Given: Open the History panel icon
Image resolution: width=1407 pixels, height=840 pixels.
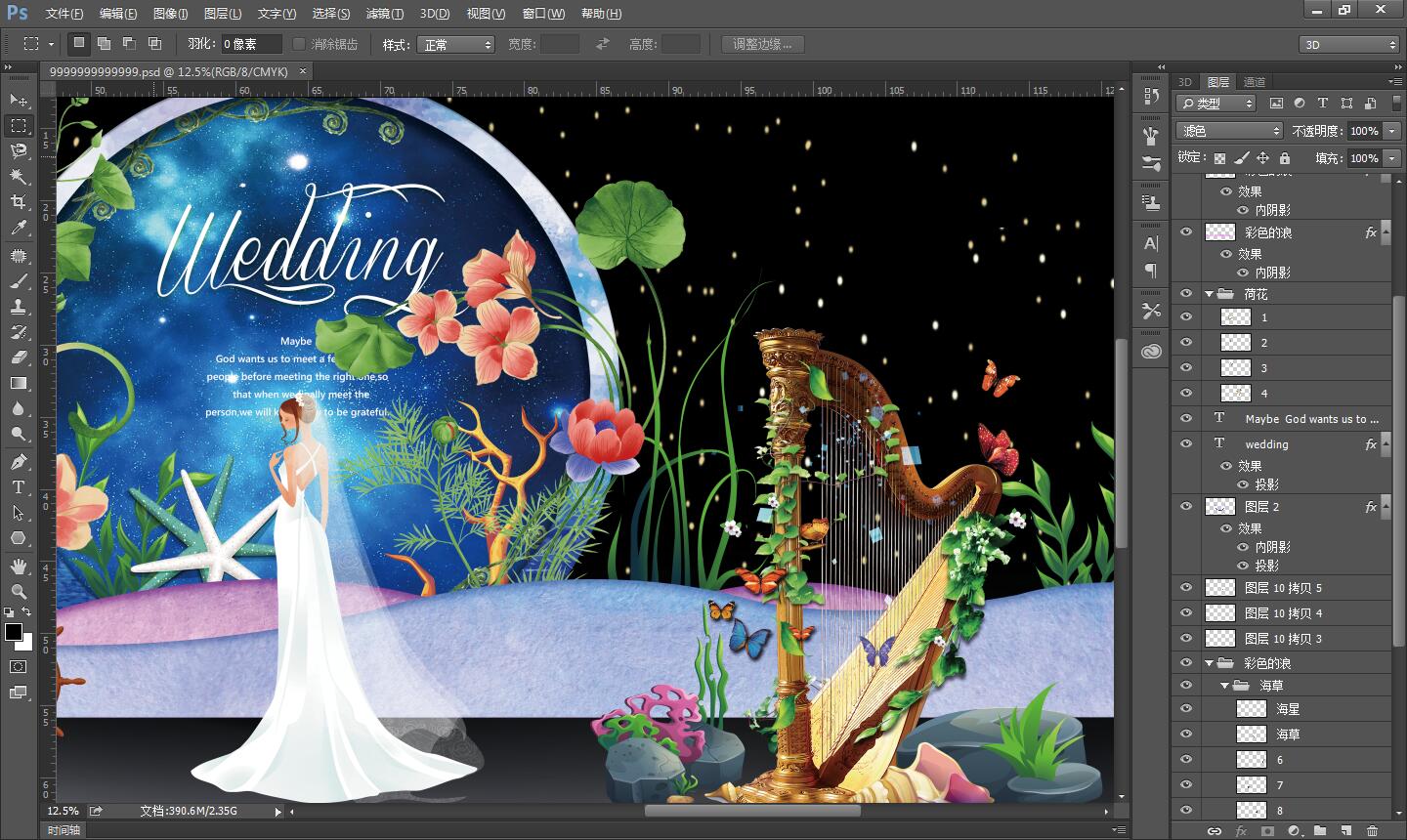Looking at the screenshot, I should pos(1151,96).
